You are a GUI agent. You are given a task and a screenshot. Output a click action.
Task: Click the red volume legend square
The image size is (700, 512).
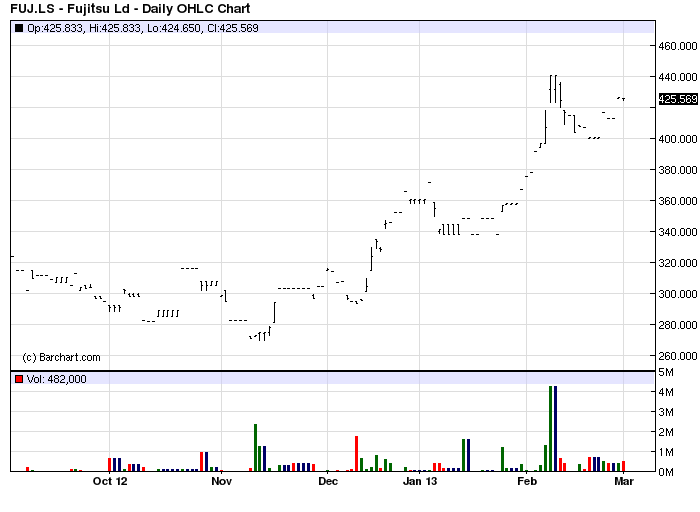pyautogui.click(x=19, y=379)
